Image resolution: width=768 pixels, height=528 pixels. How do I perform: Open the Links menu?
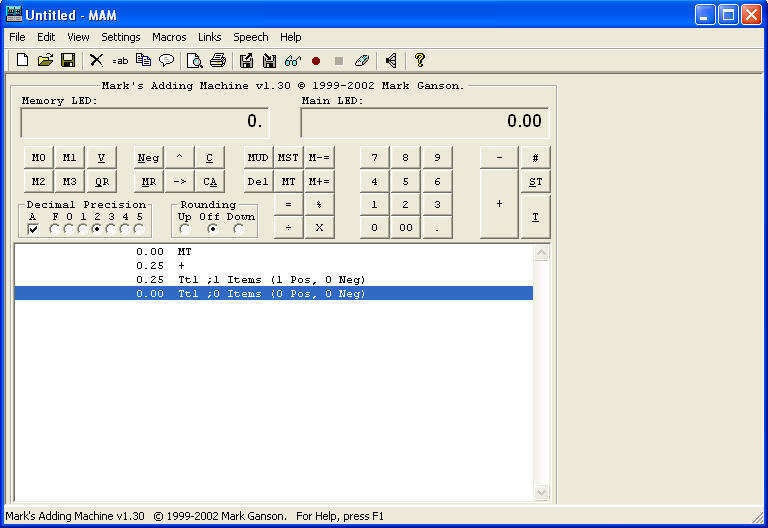(210, 37)
